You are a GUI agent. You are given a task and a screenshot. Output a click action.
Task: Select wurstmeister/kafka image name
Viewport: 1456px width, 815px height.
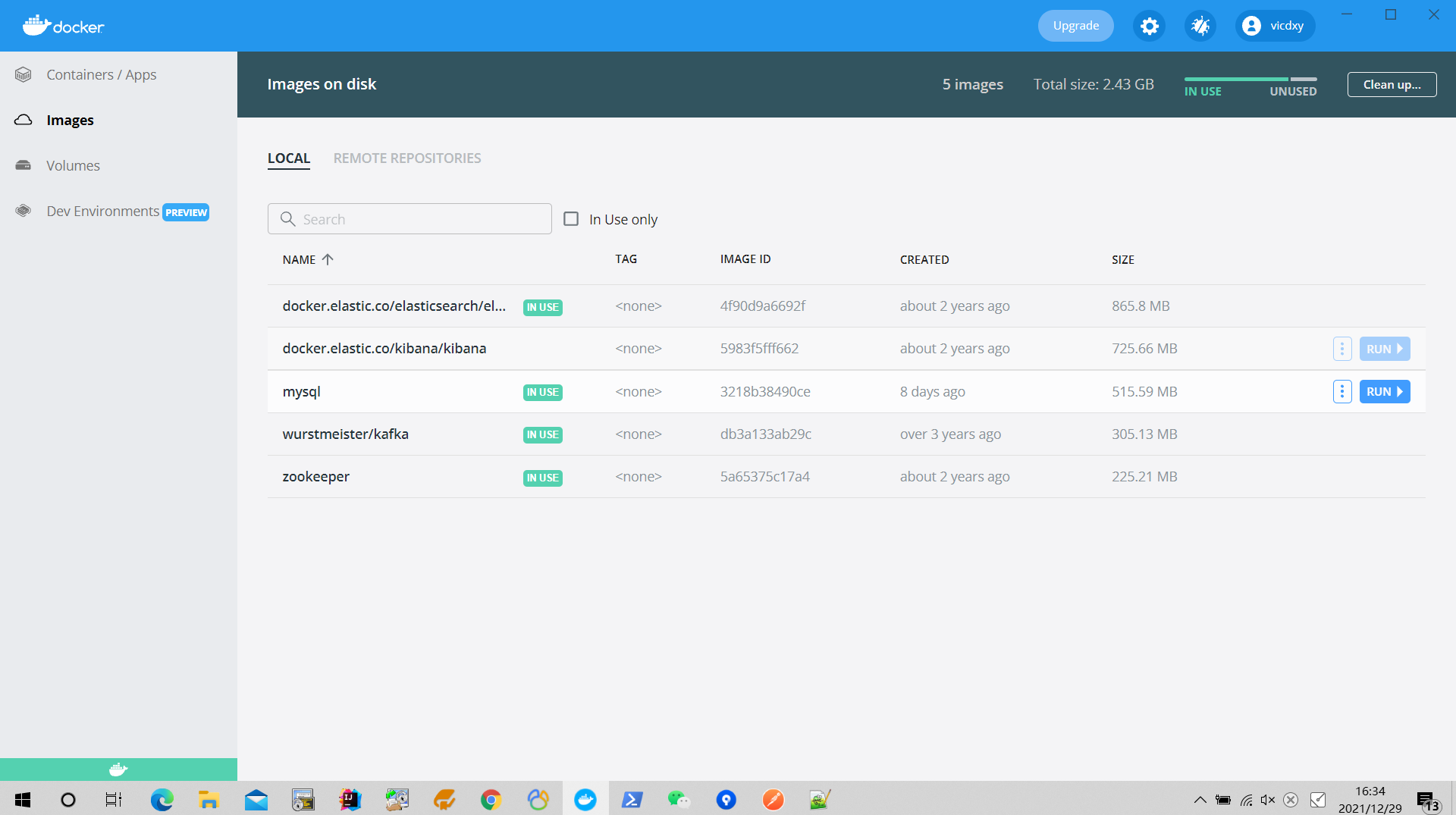[346, 434]
